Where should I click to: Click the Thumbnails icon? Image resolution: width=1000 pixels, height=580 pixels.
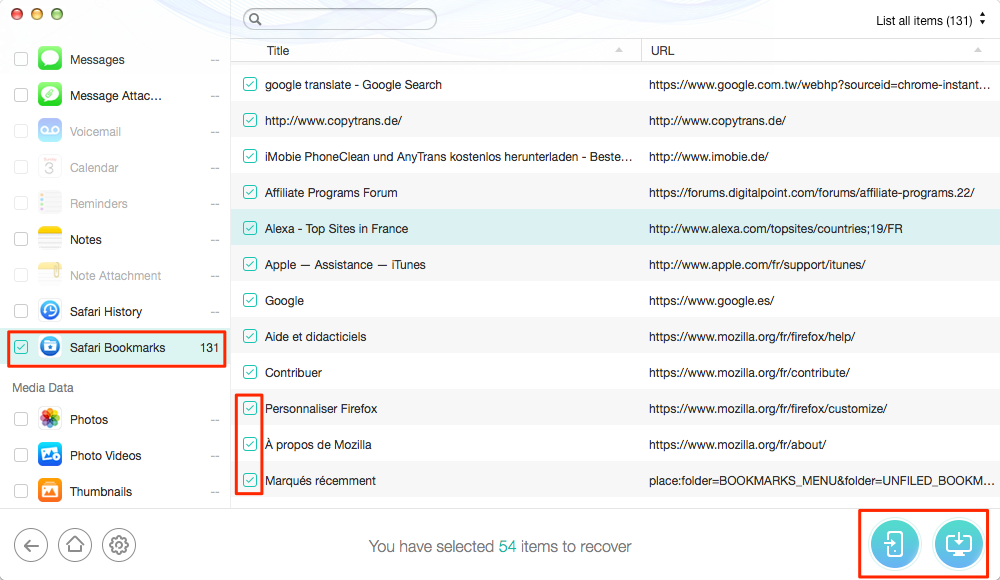click(x=50, y=491)
